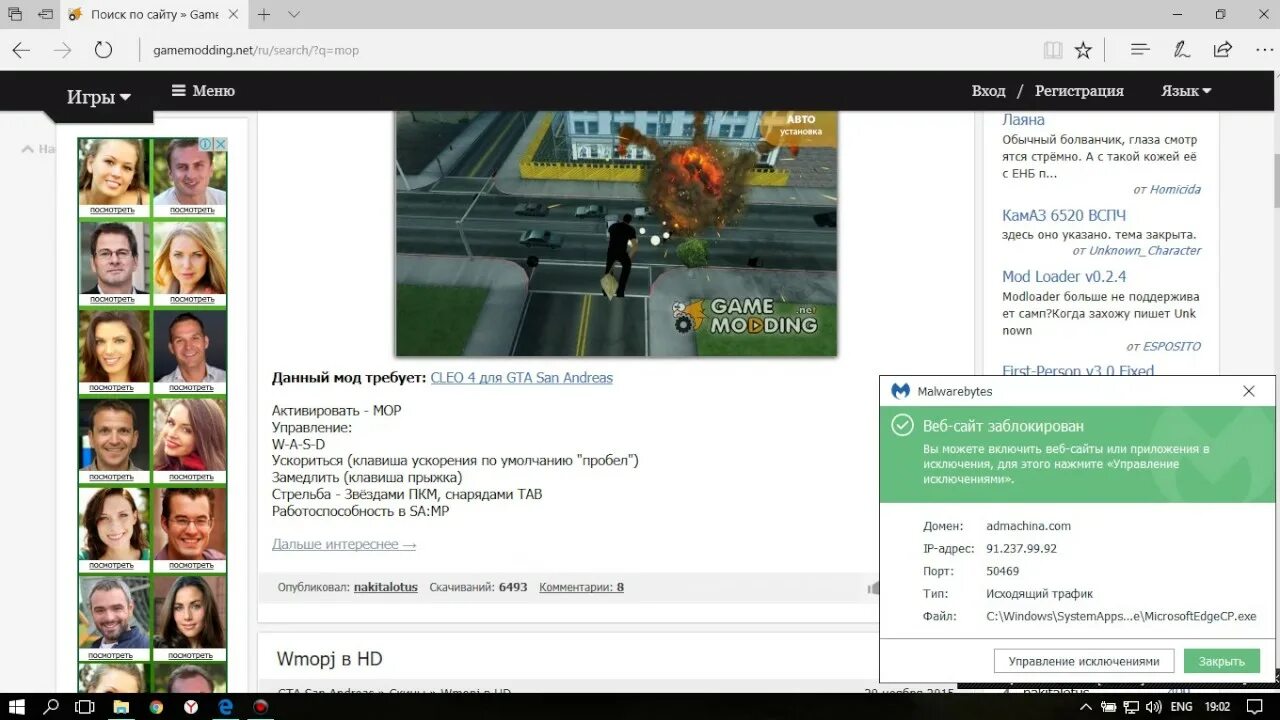Click user ESPOSITO name

pyautogui.click(x=1172, y=347)
